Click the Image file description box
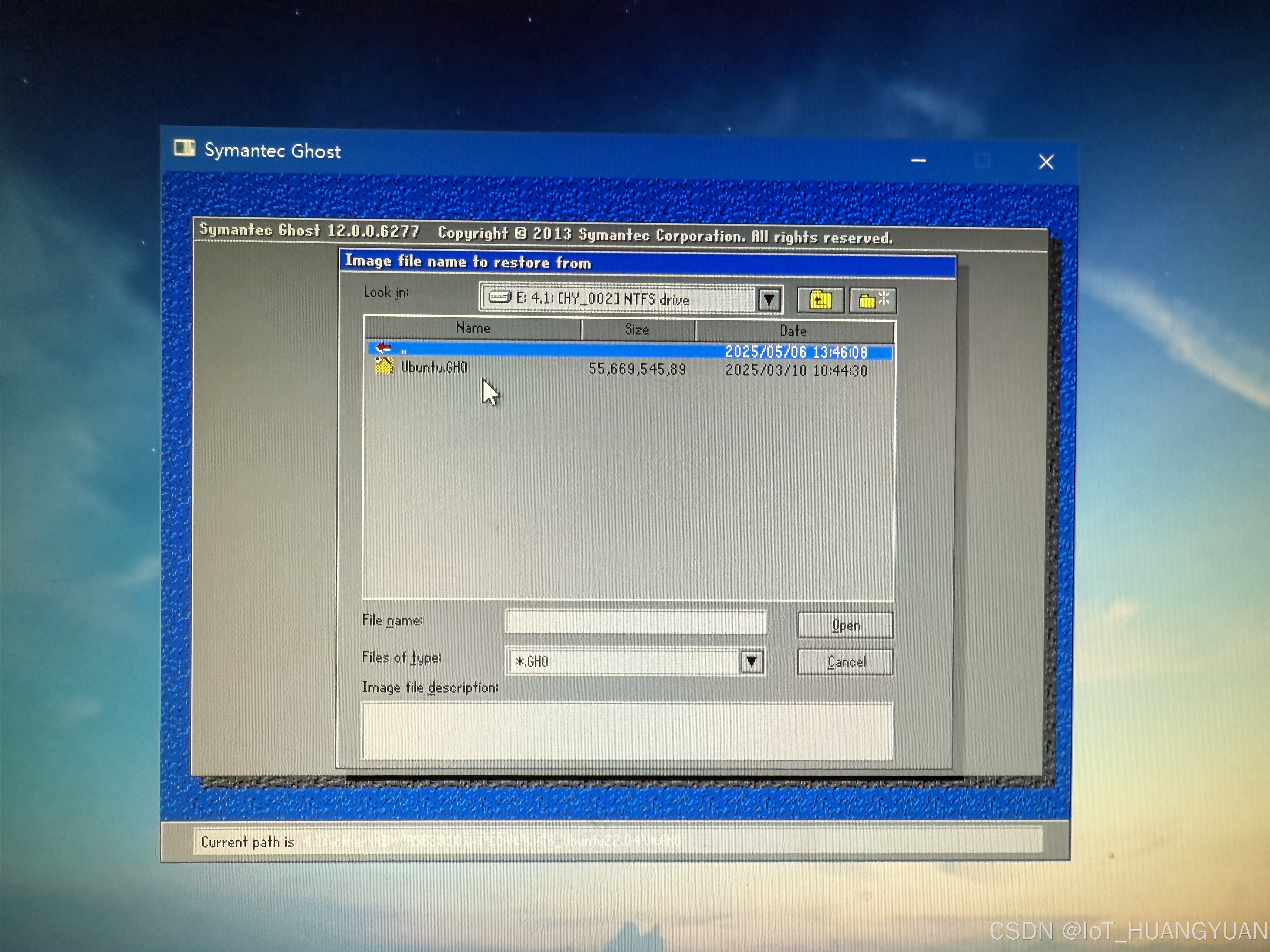This screenshot has width=1270, height=952. [627, 731]
